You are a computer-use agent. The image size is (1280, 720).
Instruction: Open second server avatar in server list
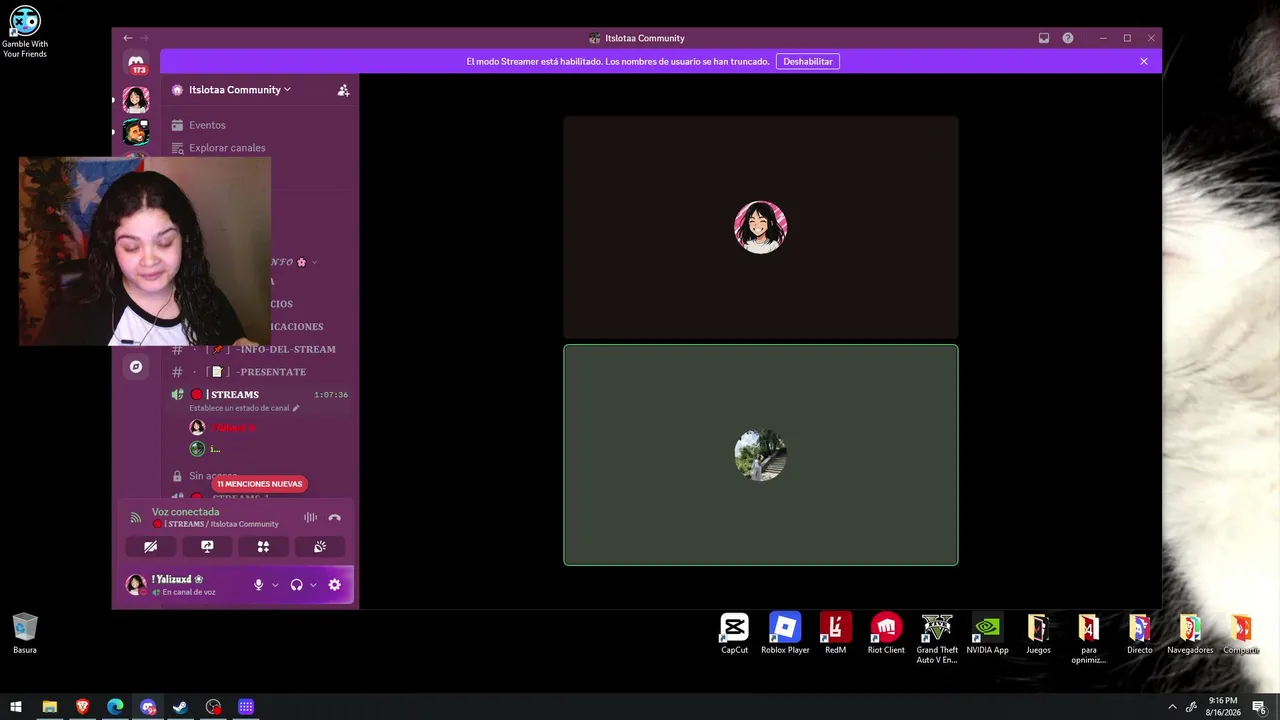point(136,132)
